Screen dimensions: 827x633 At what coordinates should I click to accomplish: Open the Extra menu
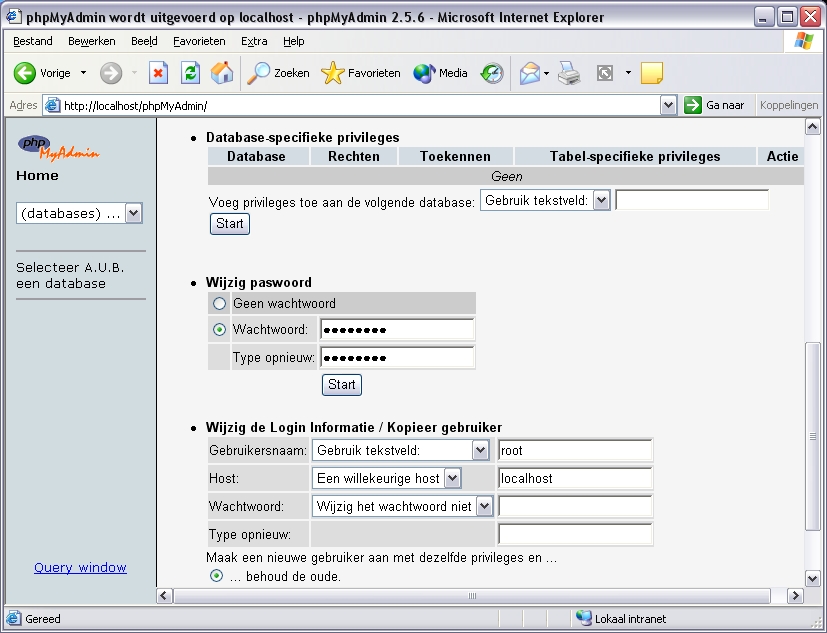(254, 41)
